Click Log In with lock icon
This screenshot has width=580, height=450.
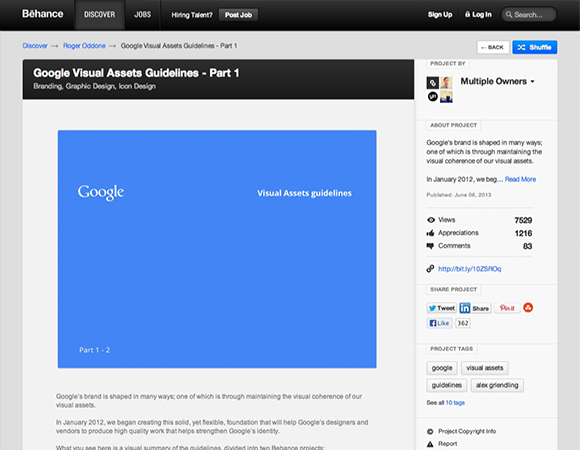point(478,14)
